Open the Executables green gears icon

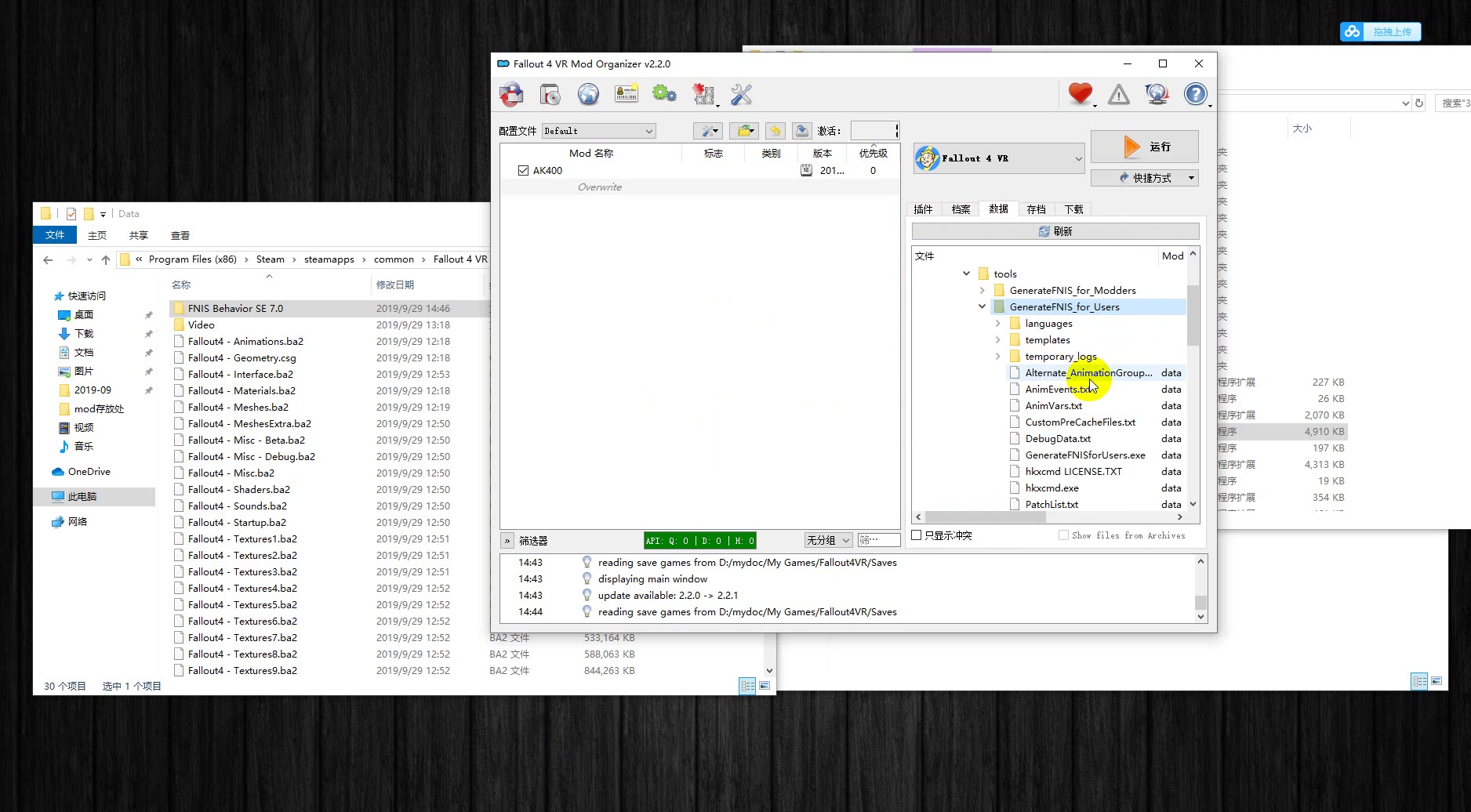[x=664, y=95]
